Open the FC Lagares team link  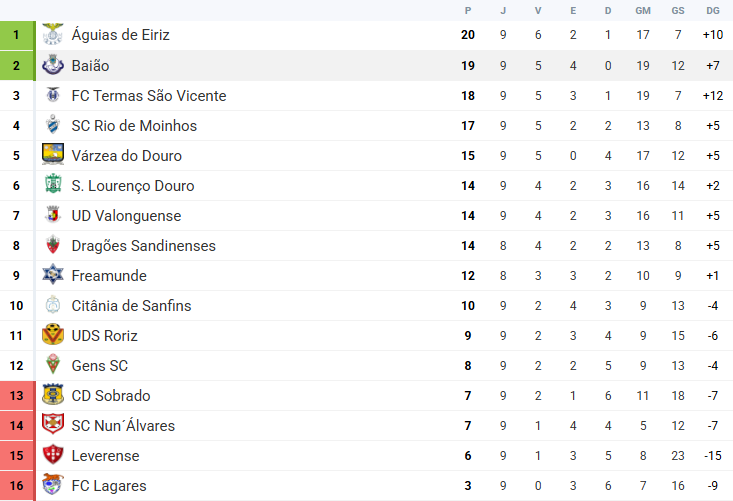(109, 486)
